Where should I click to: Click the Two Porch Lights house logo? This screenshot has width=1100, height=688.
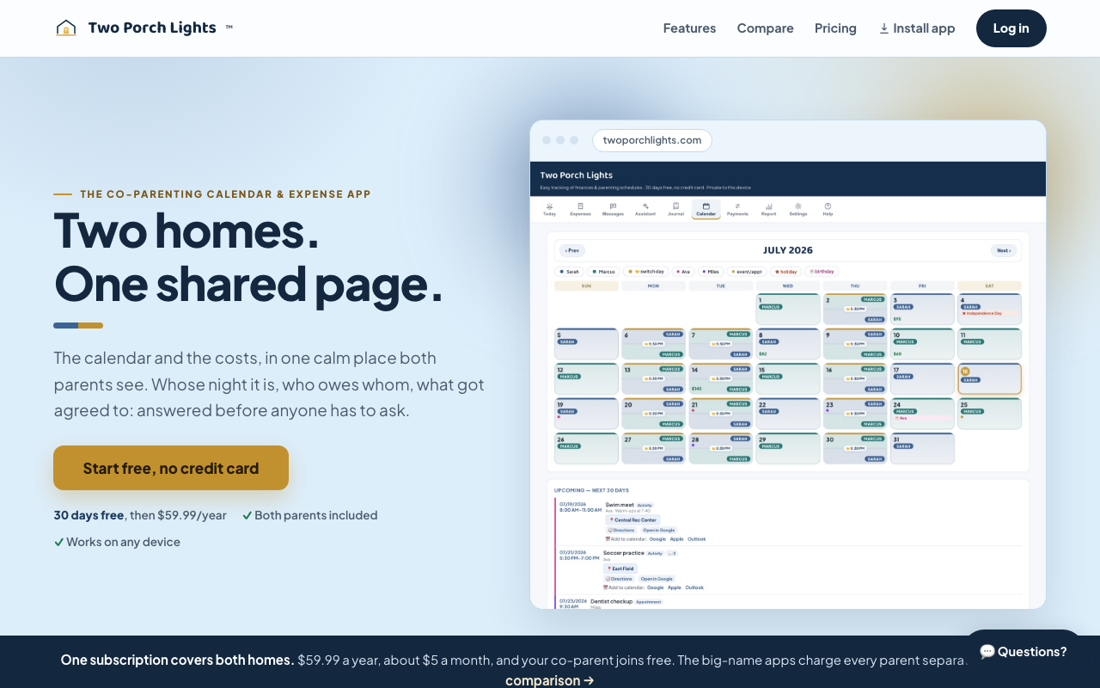pos(66,28)
